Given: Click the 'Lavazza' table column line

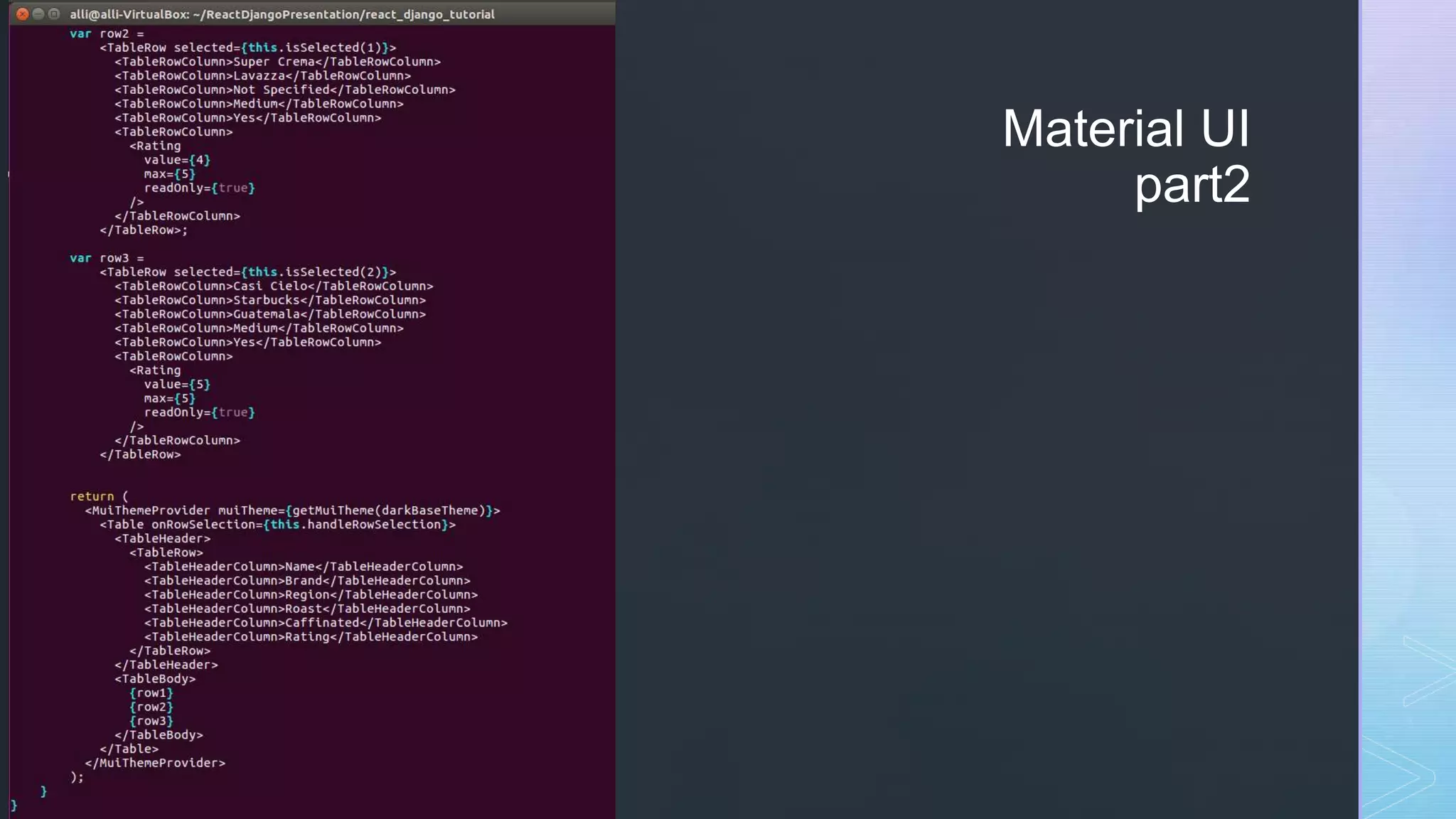Looking at the screenshot, I should (x=262, y=75).
